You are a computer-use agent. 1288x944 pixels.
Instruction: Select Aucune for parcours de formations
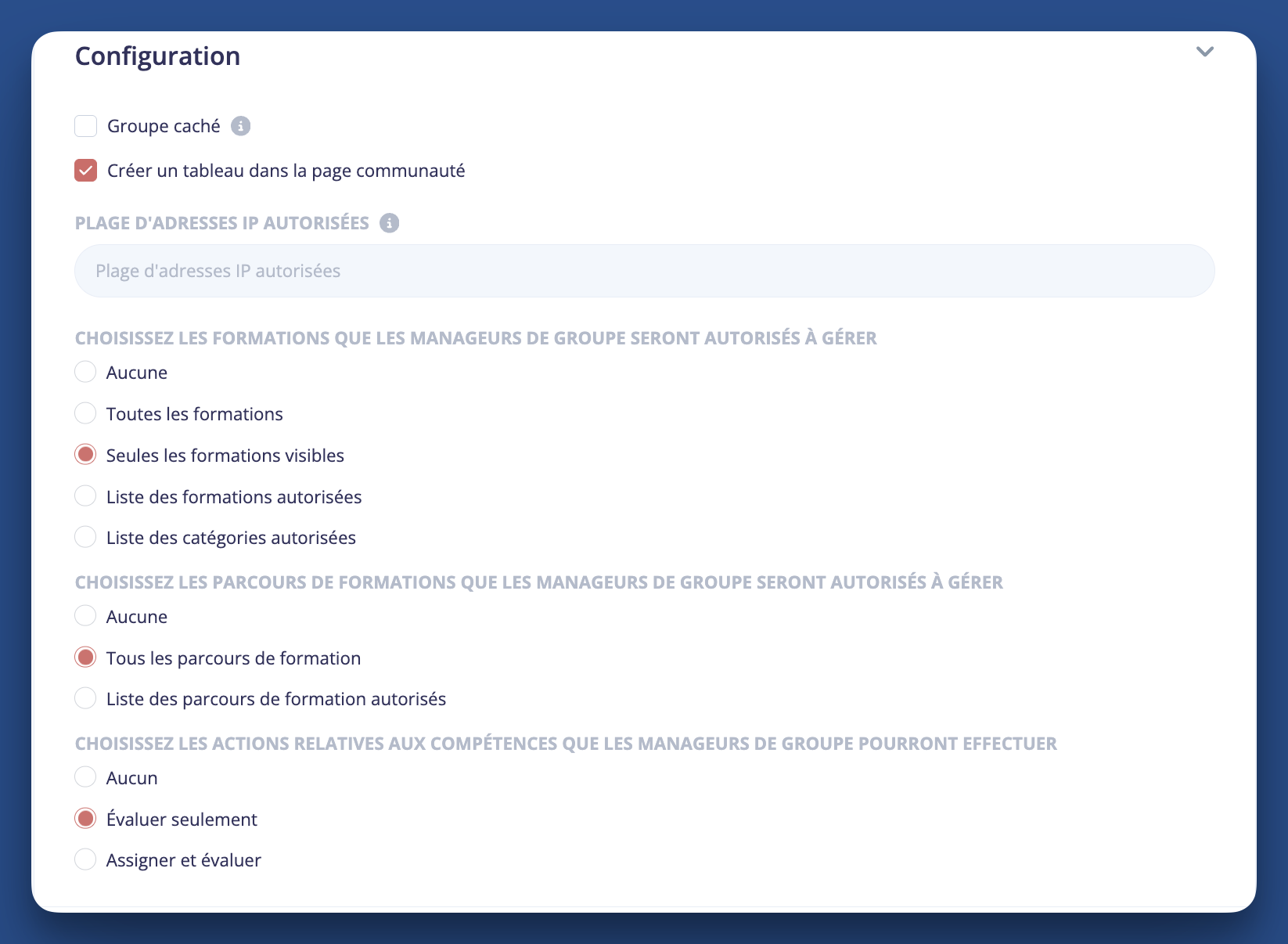(85, 616)
